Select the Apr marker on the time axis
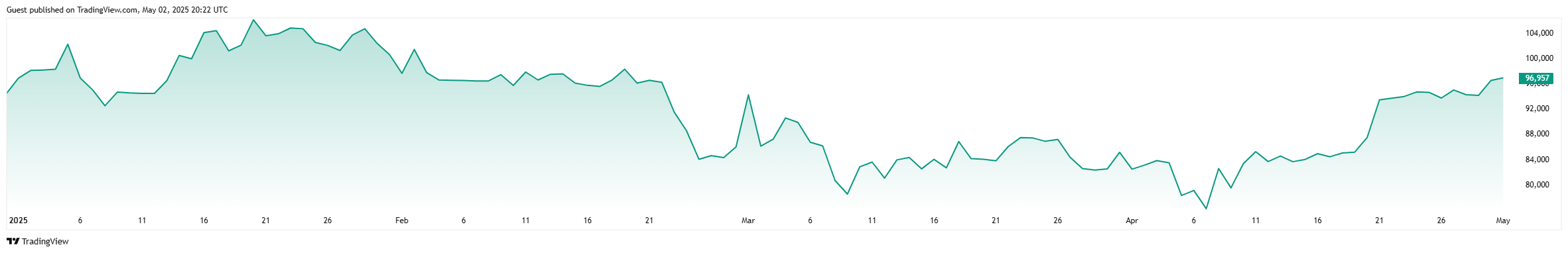Viewport: 1568px width, 253px height. point(1132,221)
